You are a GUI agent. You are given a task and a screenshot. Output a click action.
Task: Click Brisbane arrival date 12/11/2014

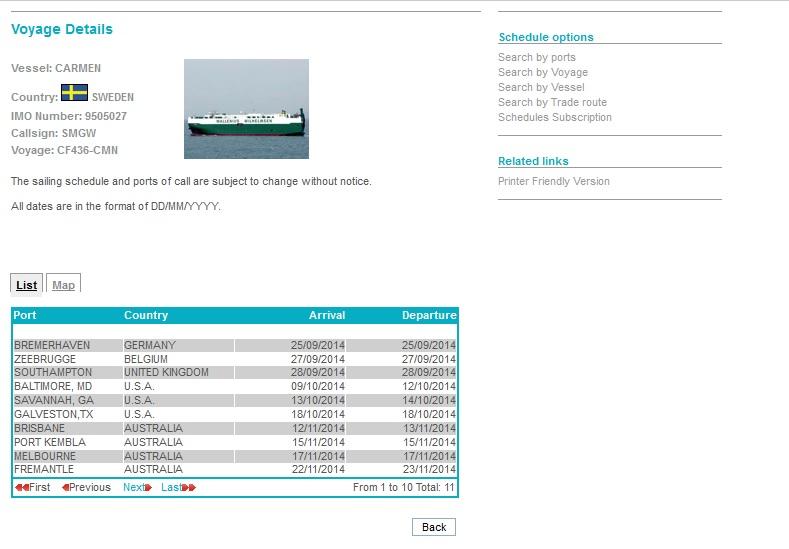point(319,428)
